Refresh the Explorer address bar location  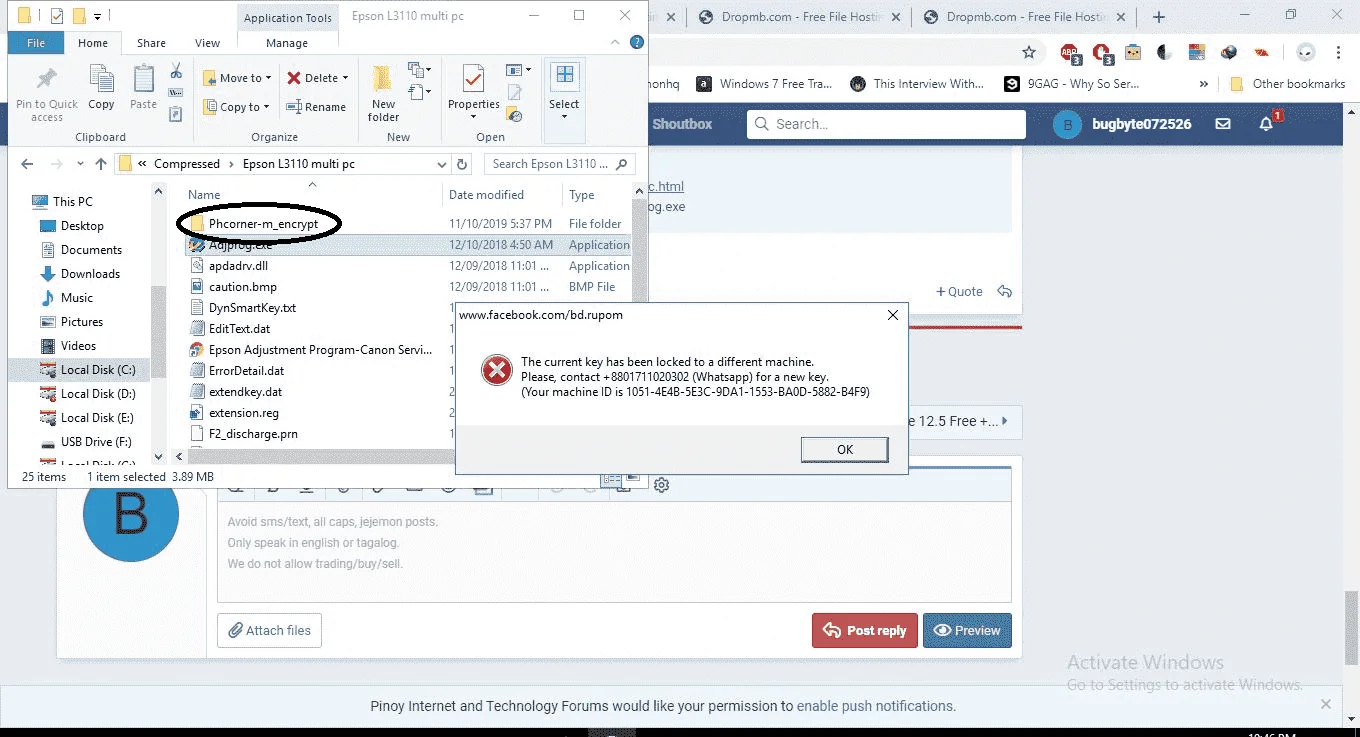pyautogui.click(x=462, y=164)
